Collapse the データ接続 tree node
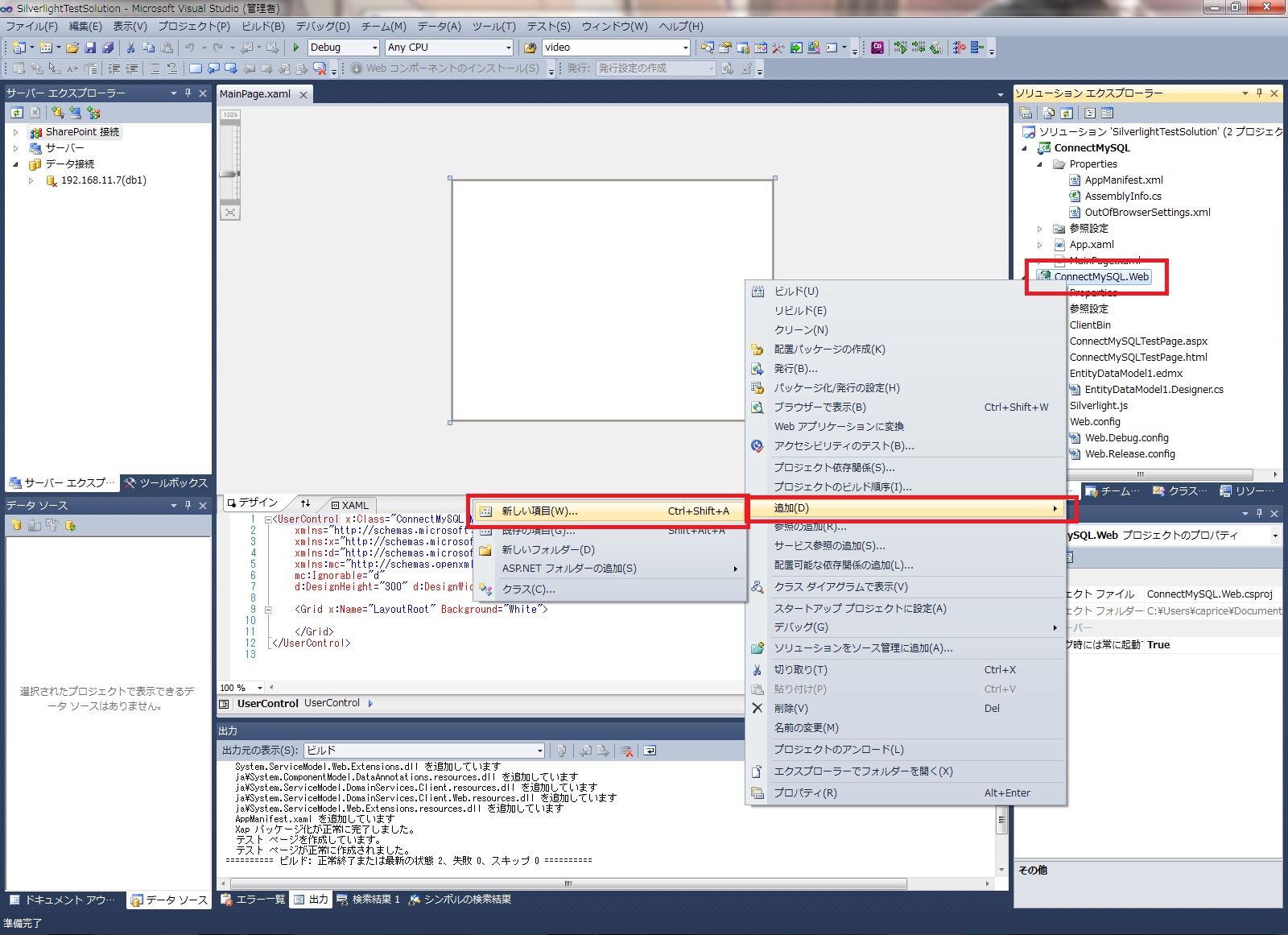This screenshot has width=1288, height=935. pyautogui.click(x=15, y=164)
